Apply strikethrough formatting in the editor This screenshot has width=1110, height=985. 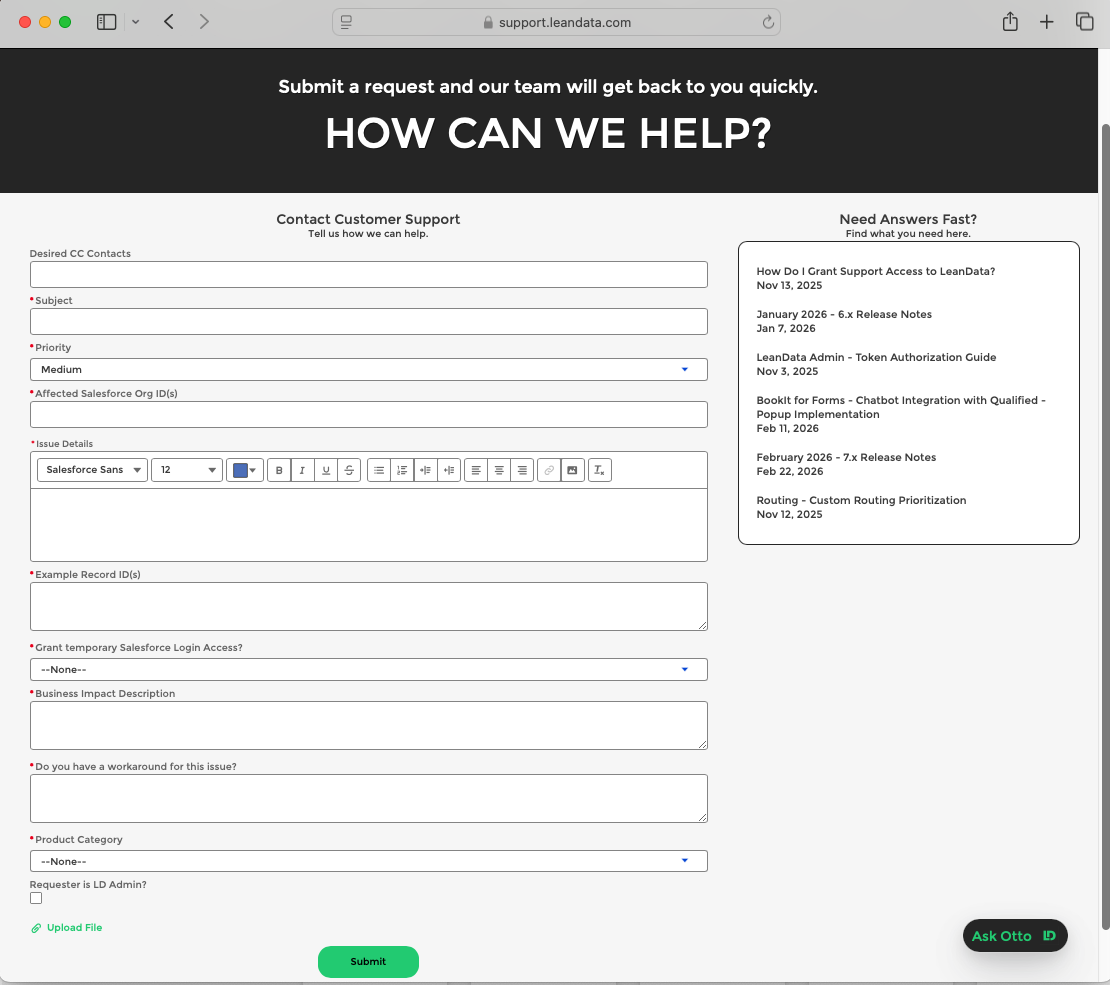tap(349, 470)
